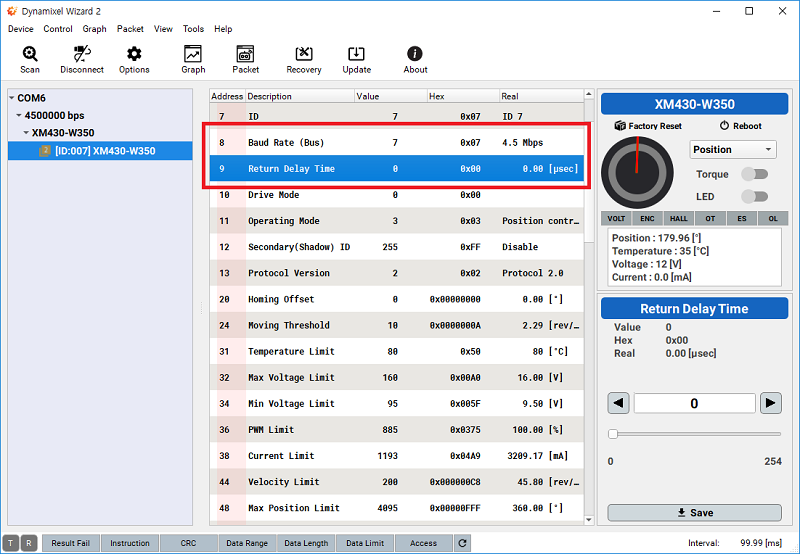Click the Scan toolbar icon
The height and width of the screenshot is (554, 800).
coord(30,60)
